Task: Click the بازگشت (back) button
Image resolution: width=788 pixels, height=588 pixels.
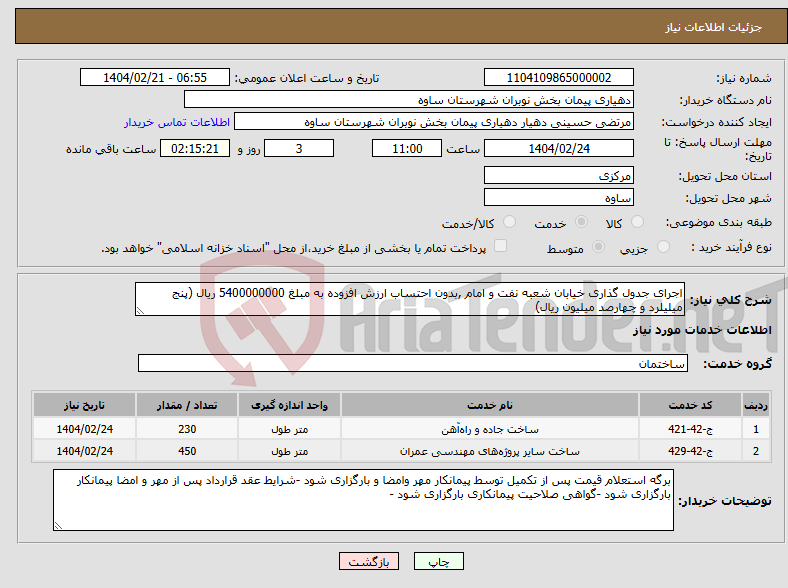Action: pyautogui.click(x=369, y=561)
